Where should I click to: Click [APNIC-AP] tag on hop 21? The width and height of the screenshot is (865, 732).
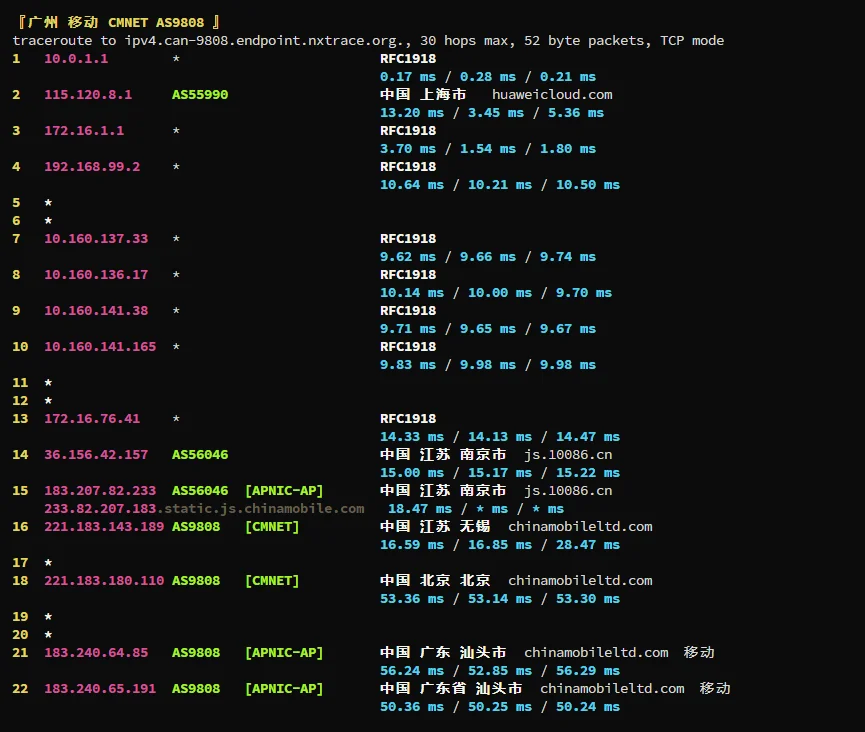coord(284,653)
